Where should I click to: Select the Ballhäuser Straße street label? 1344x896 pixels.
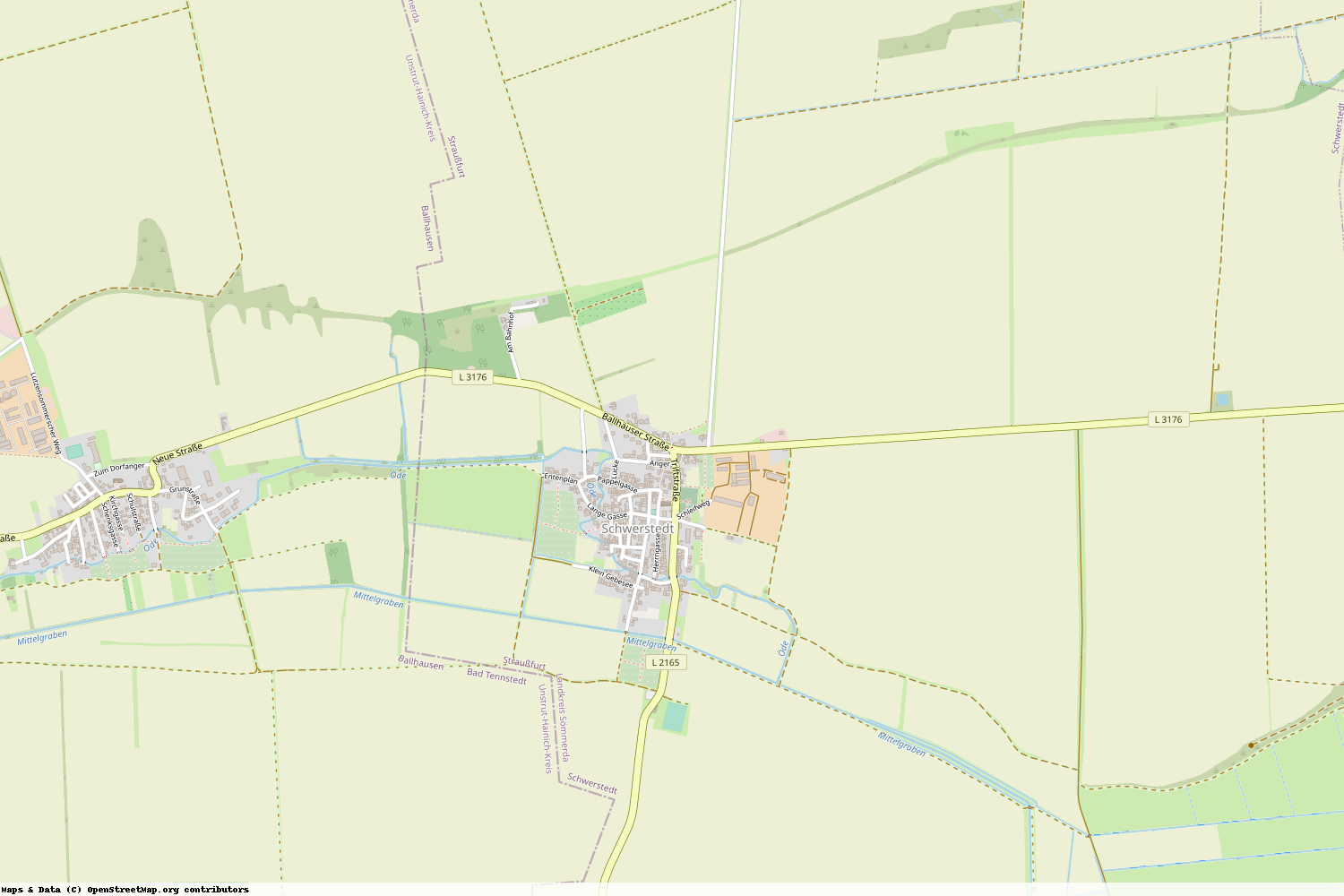tap(636, 432)
